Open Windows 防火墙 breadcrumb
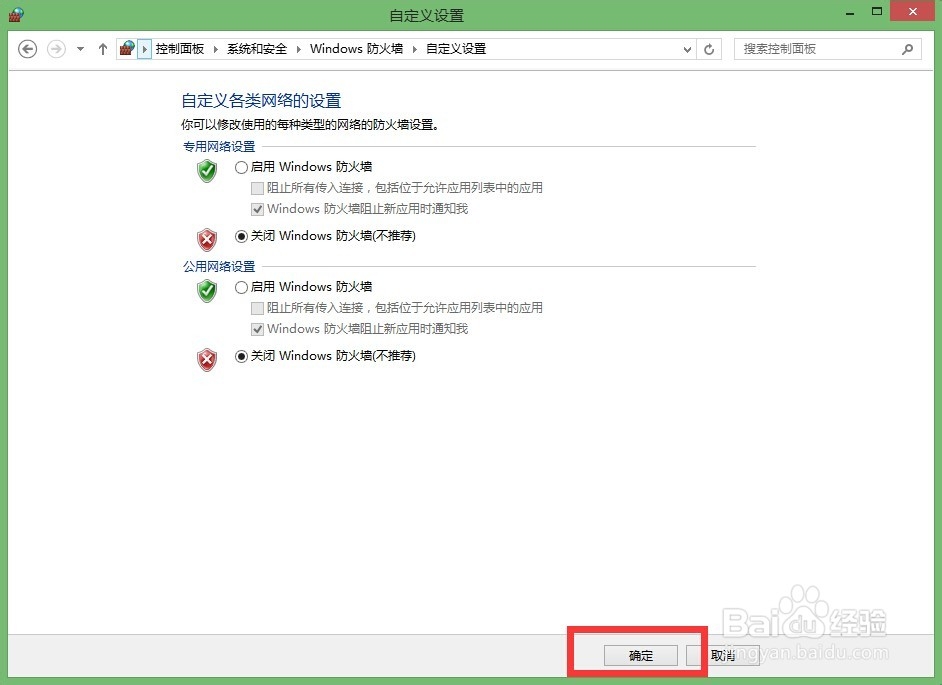 356,49
